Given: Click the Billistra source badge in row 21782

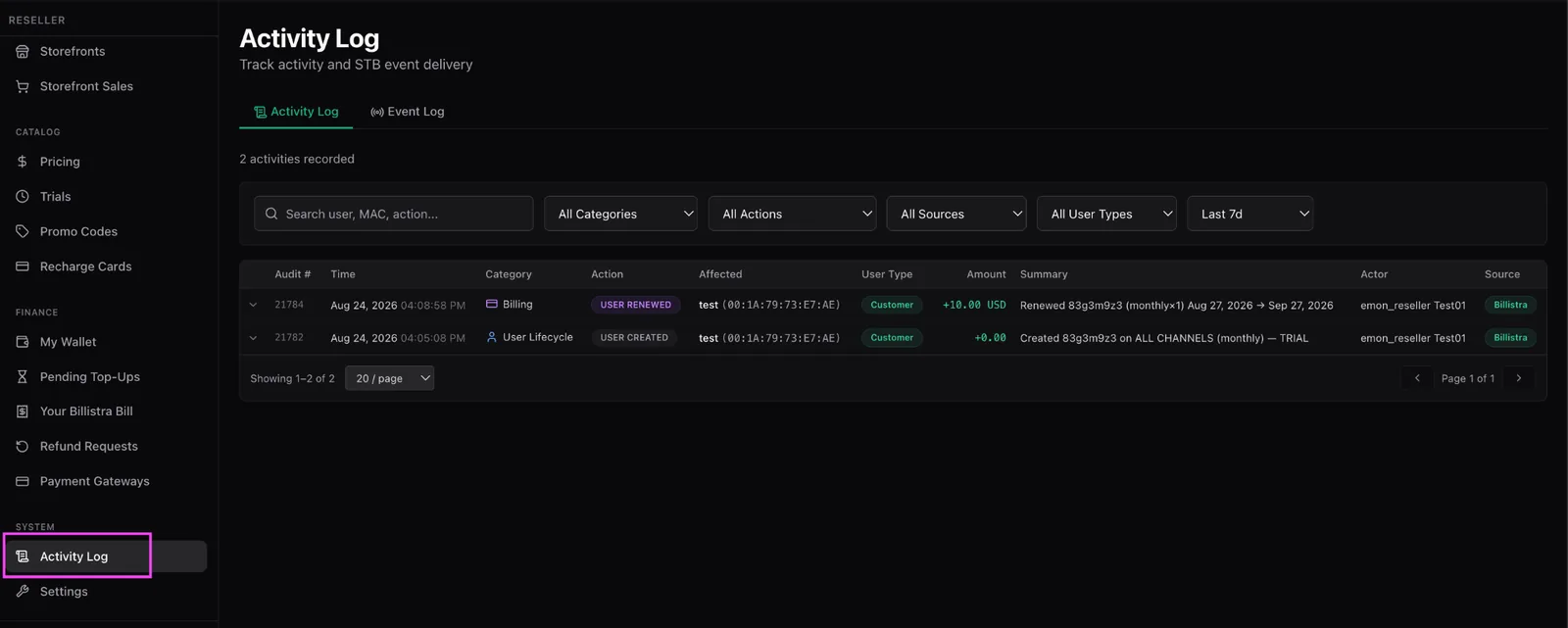Looking at the screenshot, I should click(1510, 338).
